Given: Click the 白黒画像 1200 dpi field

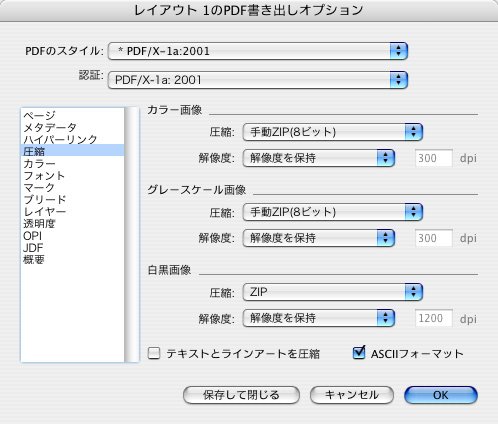Looking at the screenshot, I should pos(434,318).
